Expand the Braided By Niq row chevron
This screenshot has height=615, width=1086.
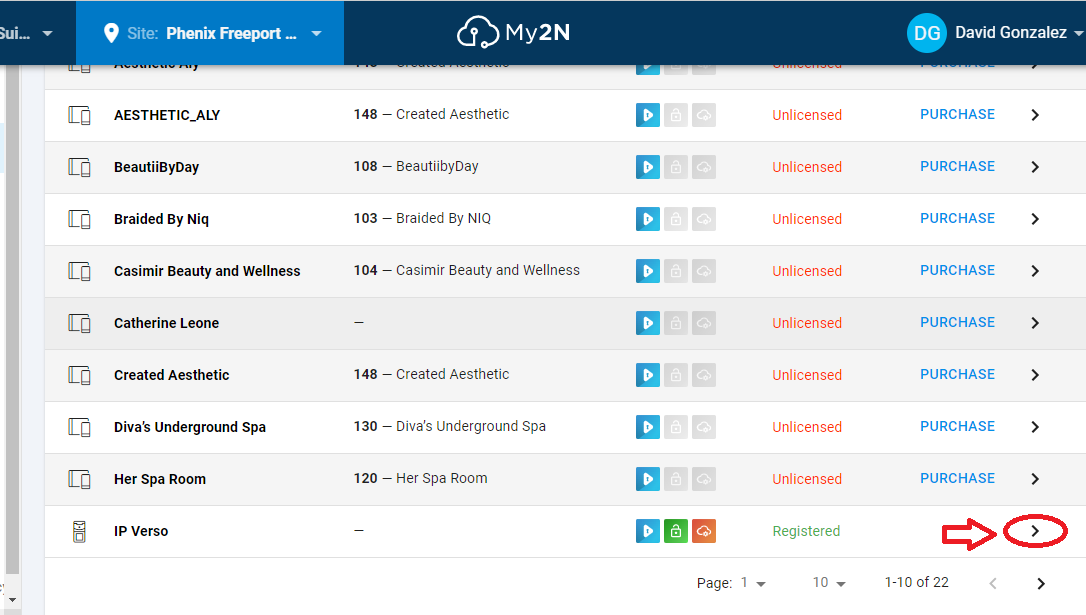(1035, 219)
